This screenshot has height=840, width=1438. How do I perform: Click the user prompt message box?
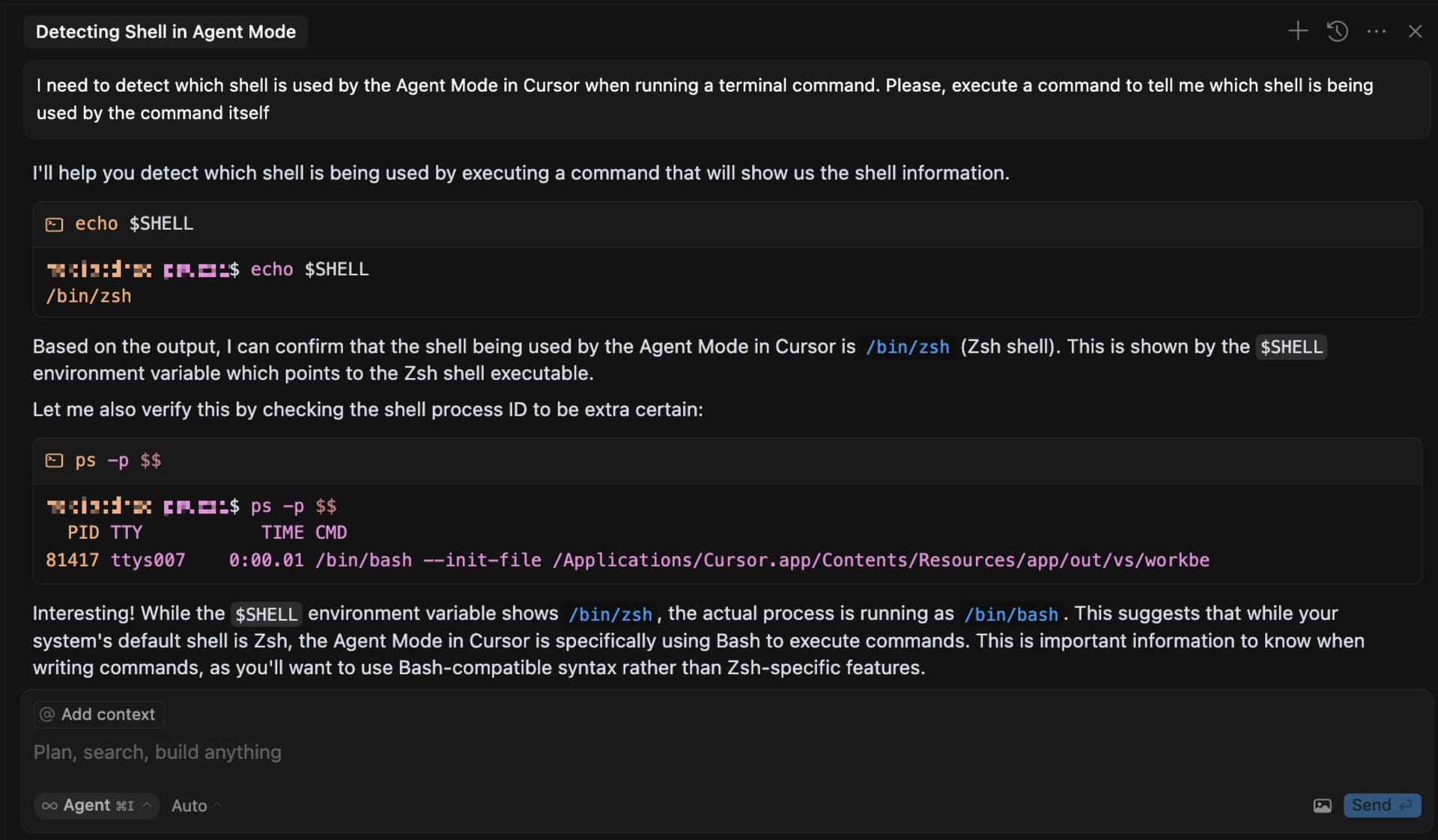(x=726, y=100)
